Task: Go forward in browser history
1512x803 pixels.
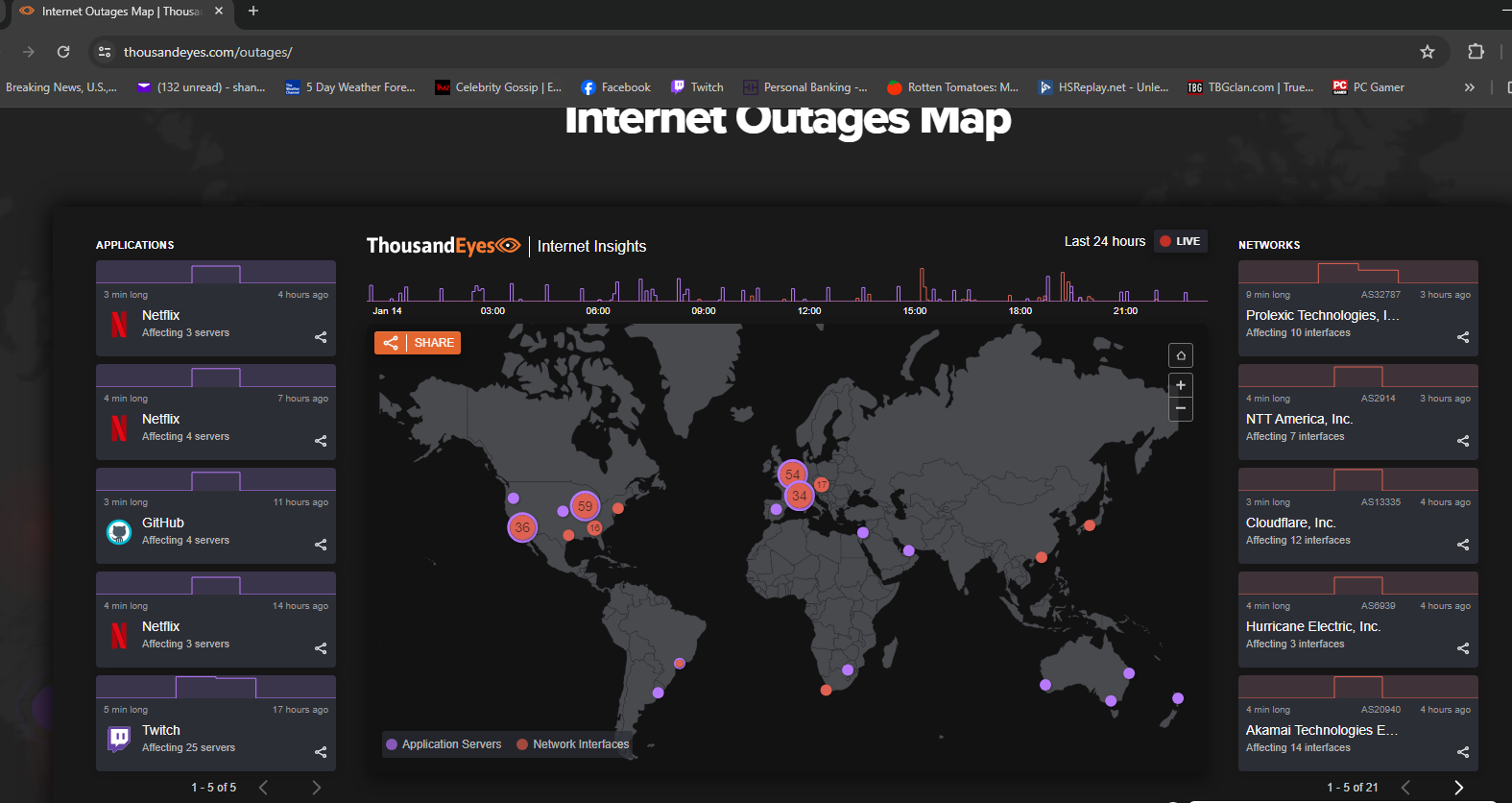Action: click(28, 52)
